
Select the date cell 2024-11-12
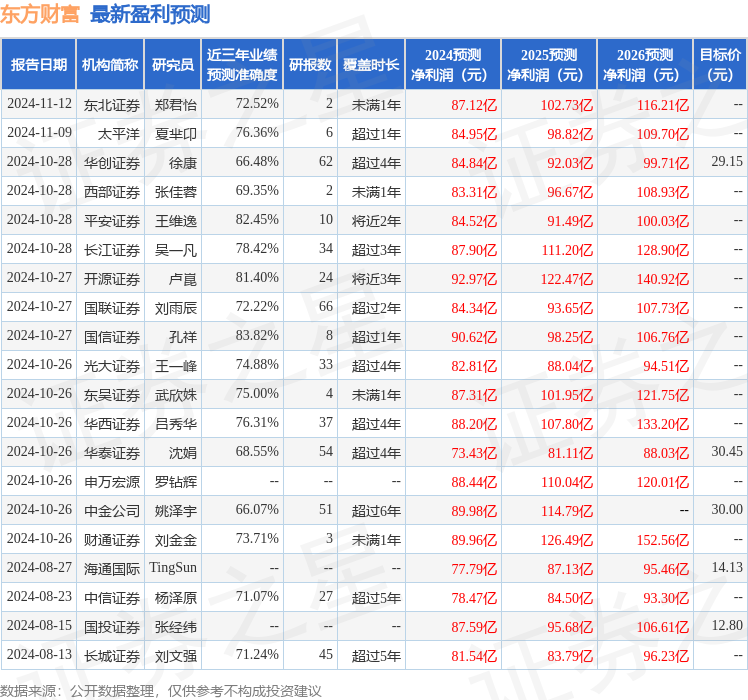tap(39, 104)
